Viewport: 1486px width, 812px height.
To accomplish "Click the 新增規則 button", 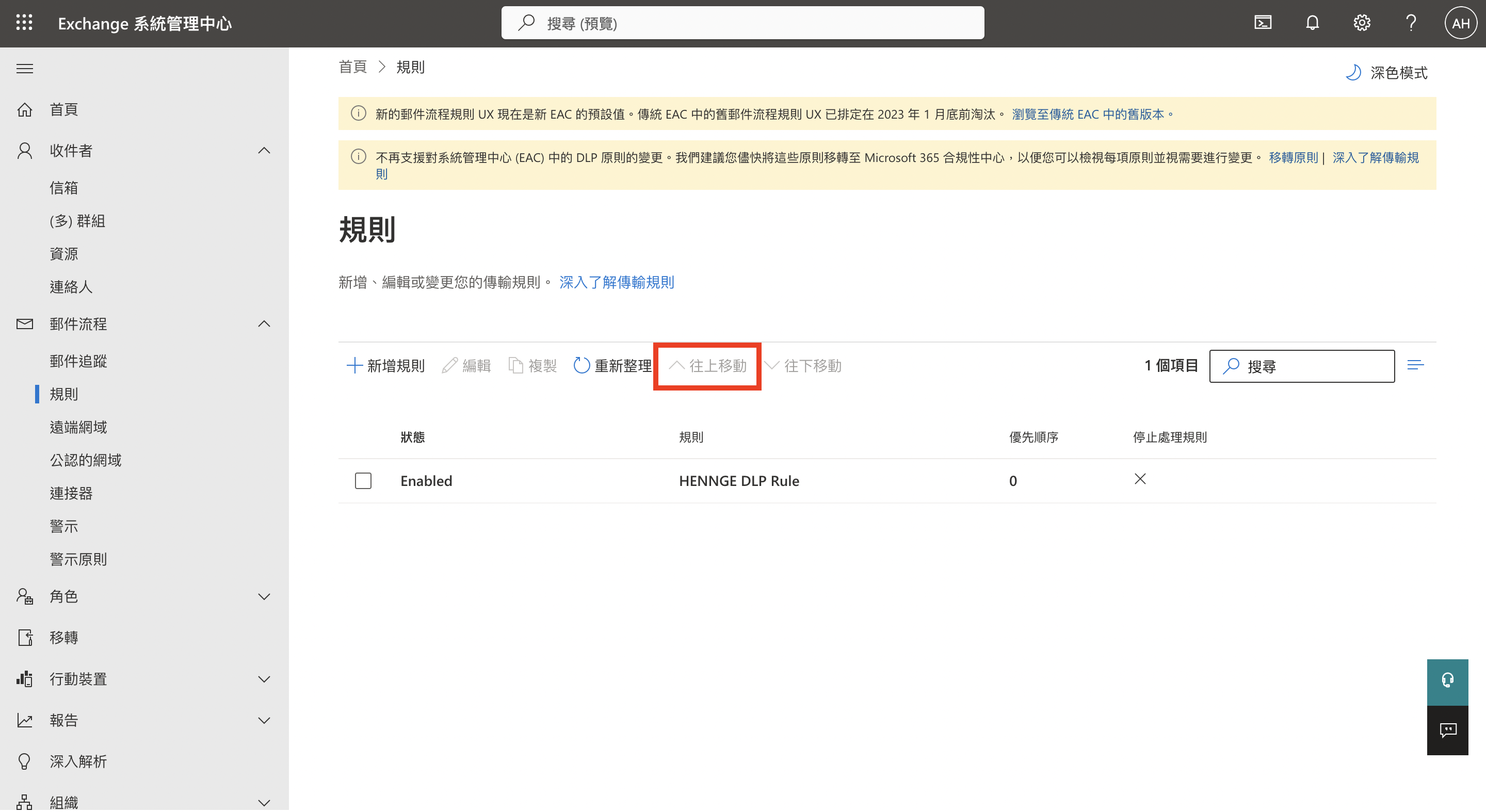I will point(385,366).
